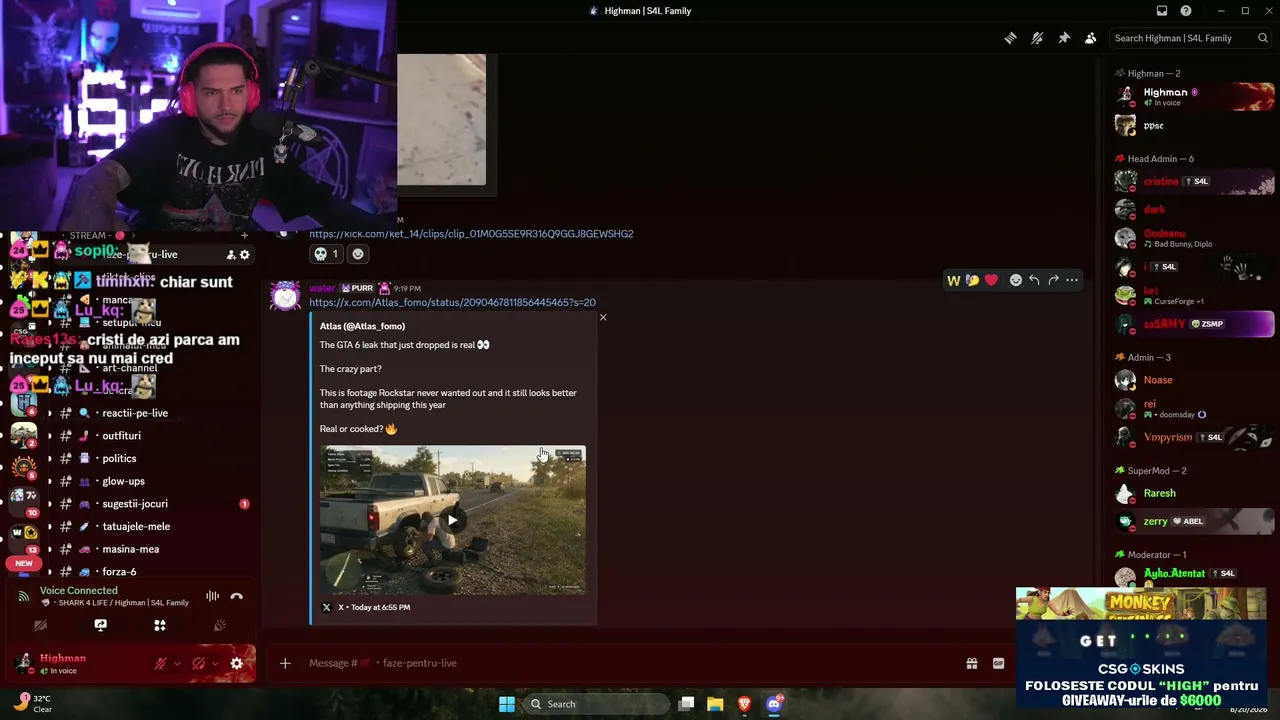Expand input device options arrow

177,664
